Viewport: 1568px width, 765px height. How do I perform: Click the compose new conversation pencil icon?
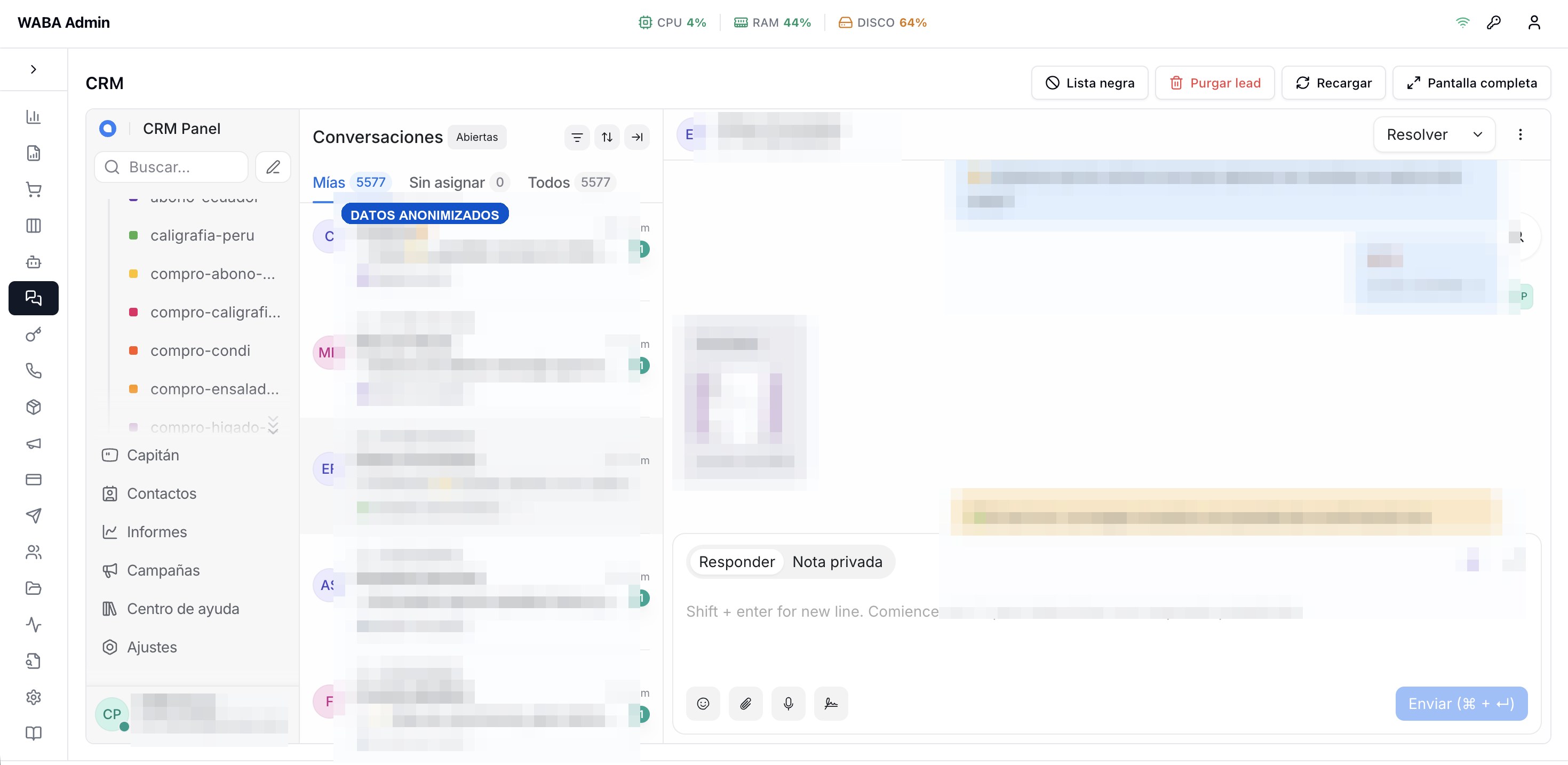pyautogui.click(x=273, y=167)
